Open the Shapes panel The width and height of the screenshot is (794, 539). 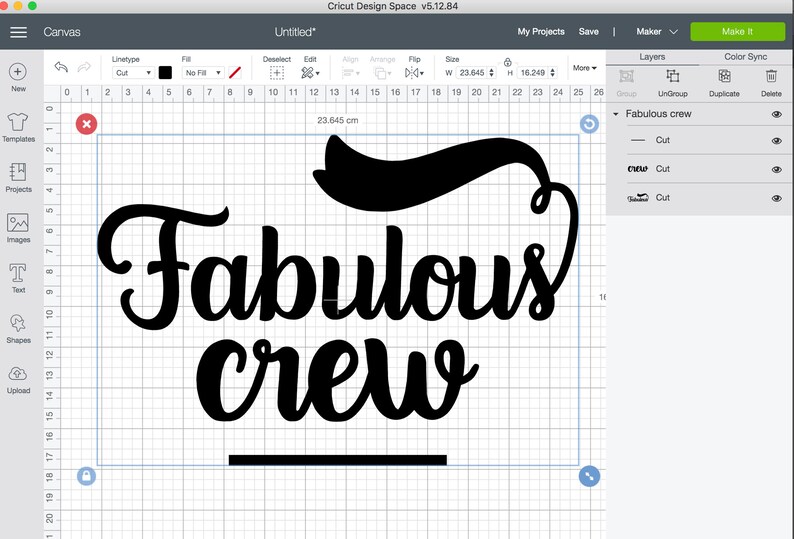pyautogui.click(x=18, y=329)
